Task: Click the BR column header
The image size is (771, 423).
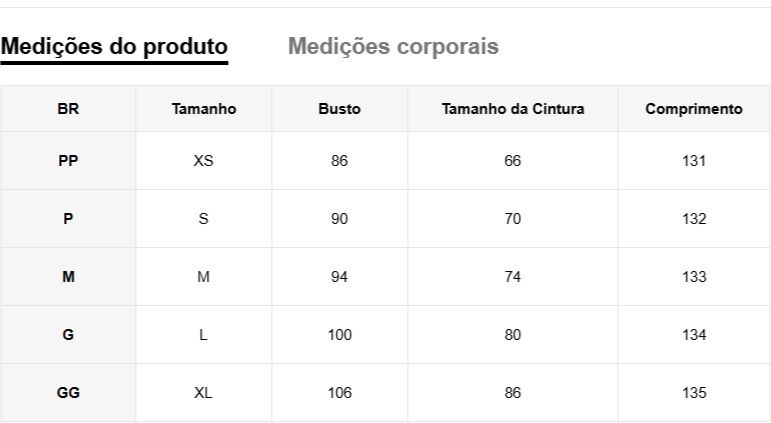Action: tap(68, 109)
